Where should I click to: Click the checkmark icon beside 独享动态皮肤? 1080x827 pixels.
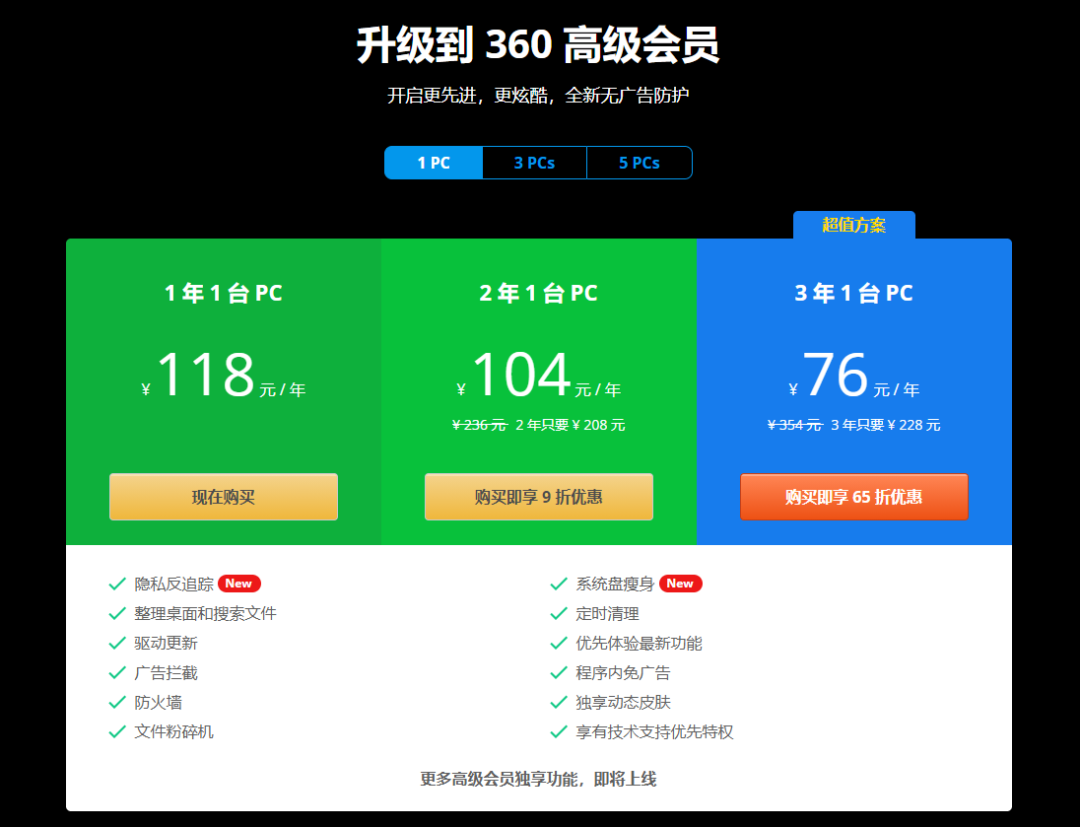(557, 702)
